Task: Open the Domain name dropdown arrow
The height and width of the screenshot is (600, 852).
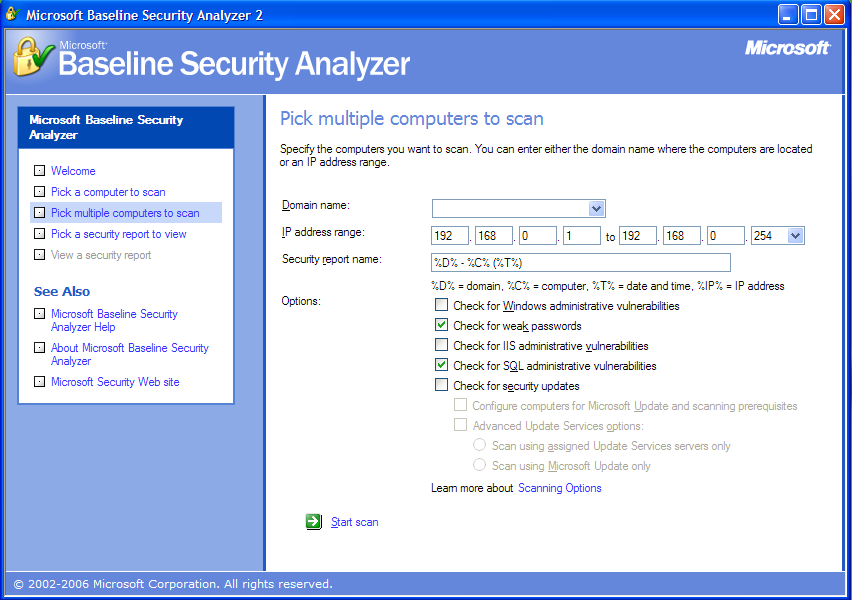Action: pyautogui.click(x=596, y=209)
